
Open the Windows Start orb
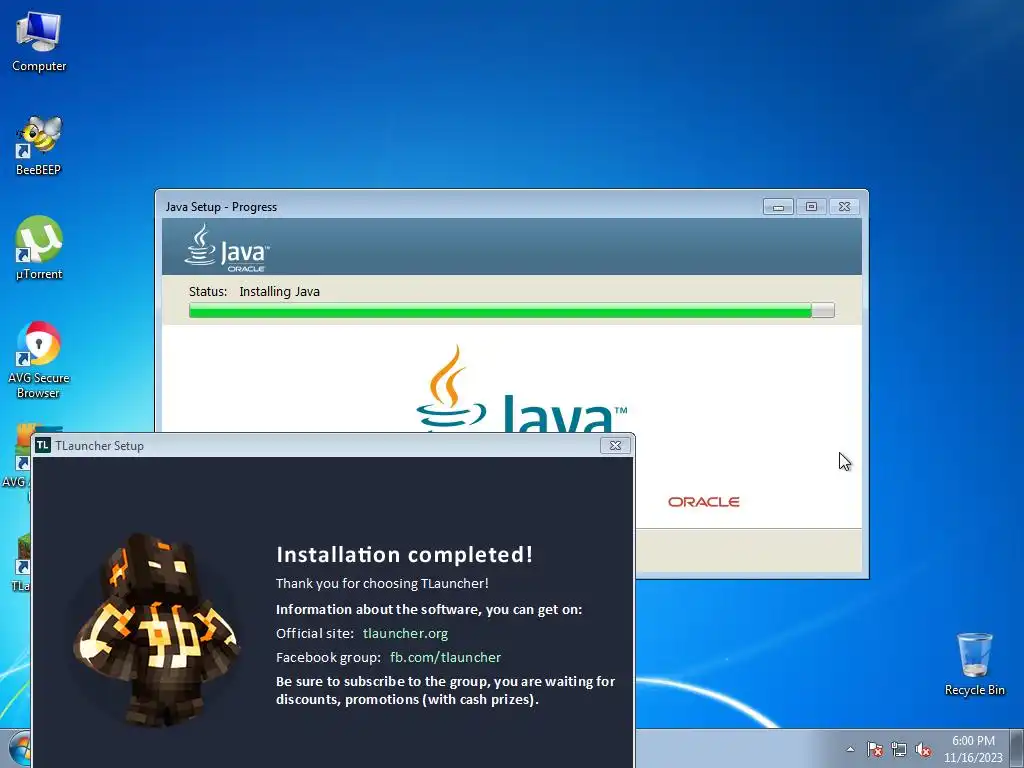pos(20,748)
